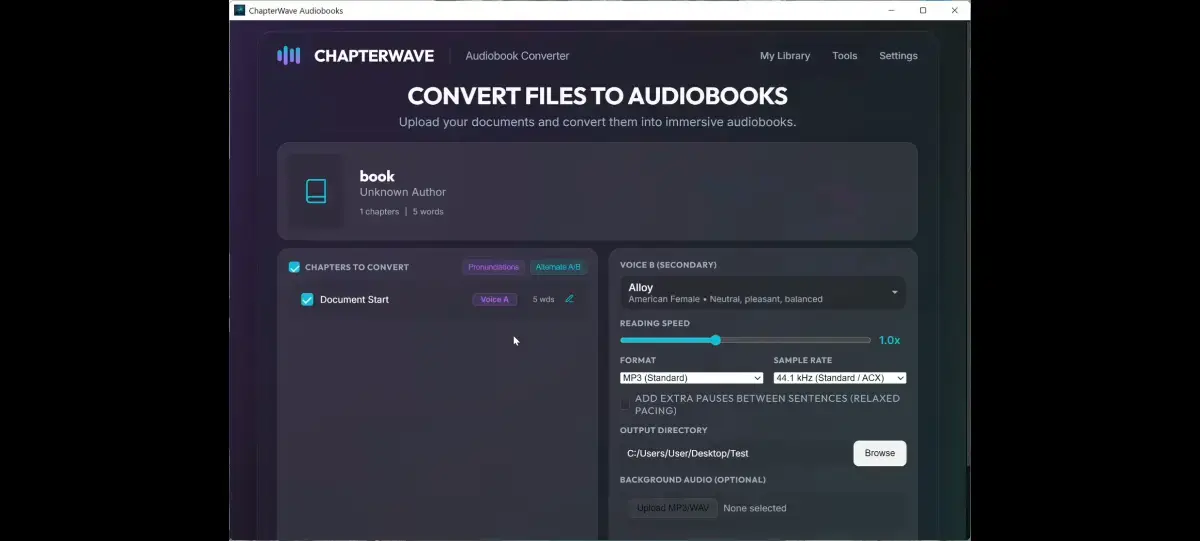This screenshot has height=541, width=1200.
Task: Click the Voice A tag on Document Start
Action: (495, 299)
